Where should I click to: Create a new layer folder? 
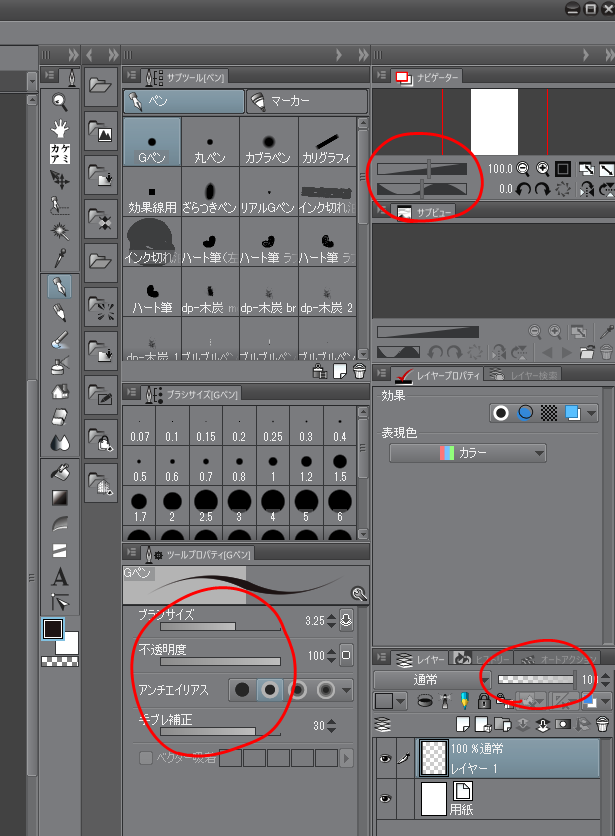coord(502,724)
